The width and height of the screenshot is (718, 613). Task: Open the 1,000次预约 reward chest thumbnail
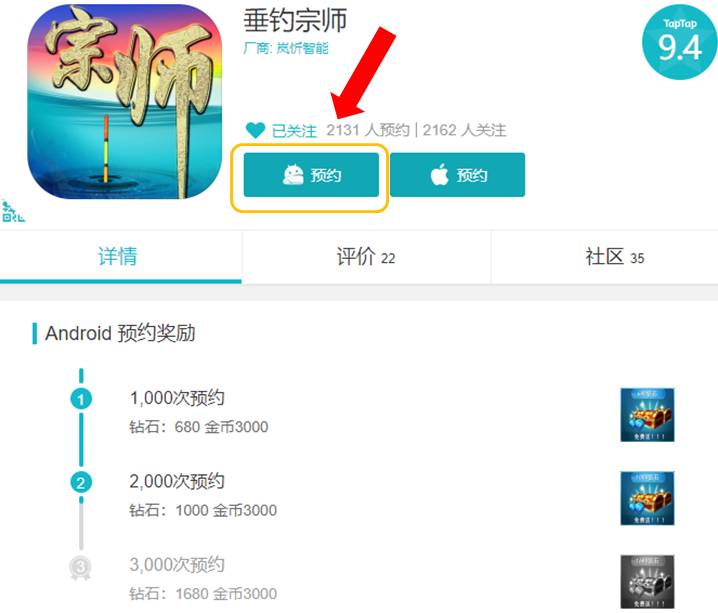pos(647,415)
